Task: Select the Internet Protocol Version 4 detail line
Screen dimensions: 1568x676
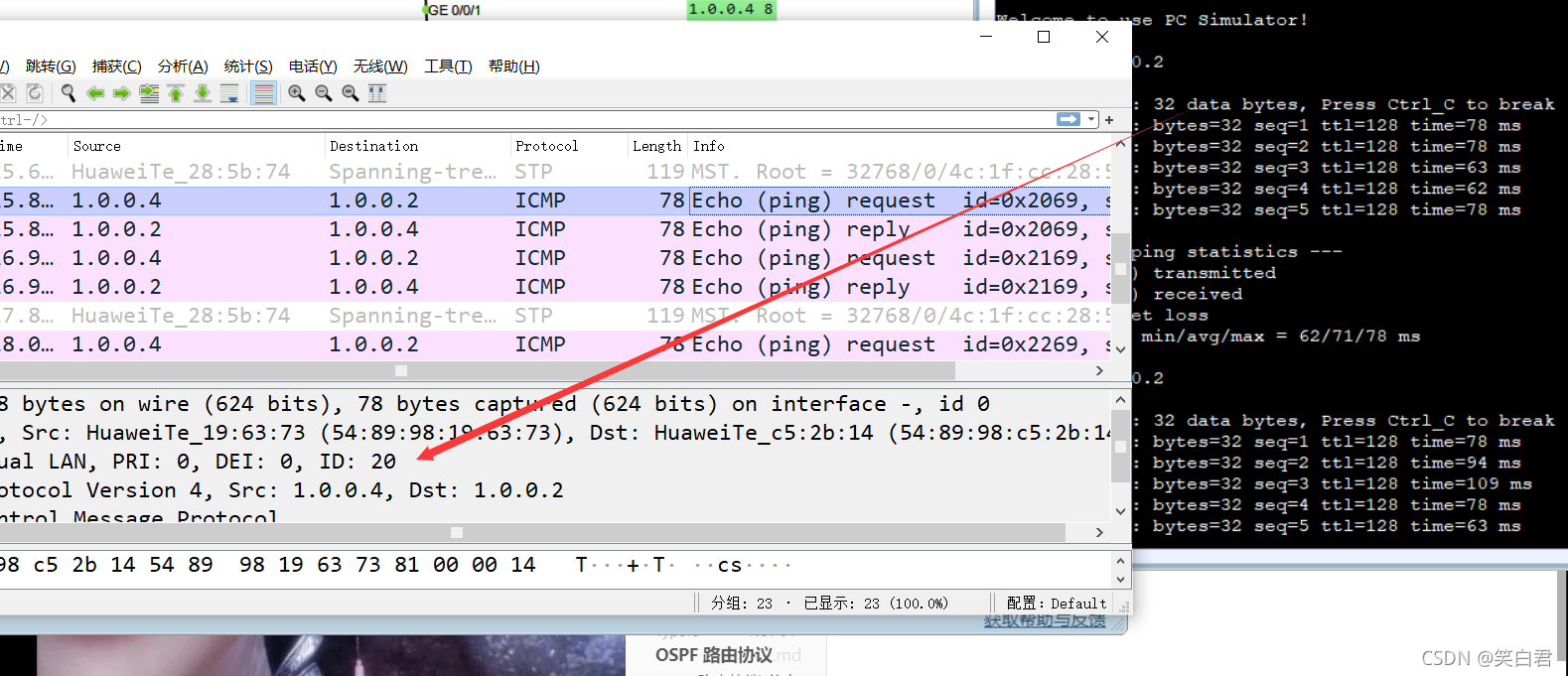Action: [555, 490]
